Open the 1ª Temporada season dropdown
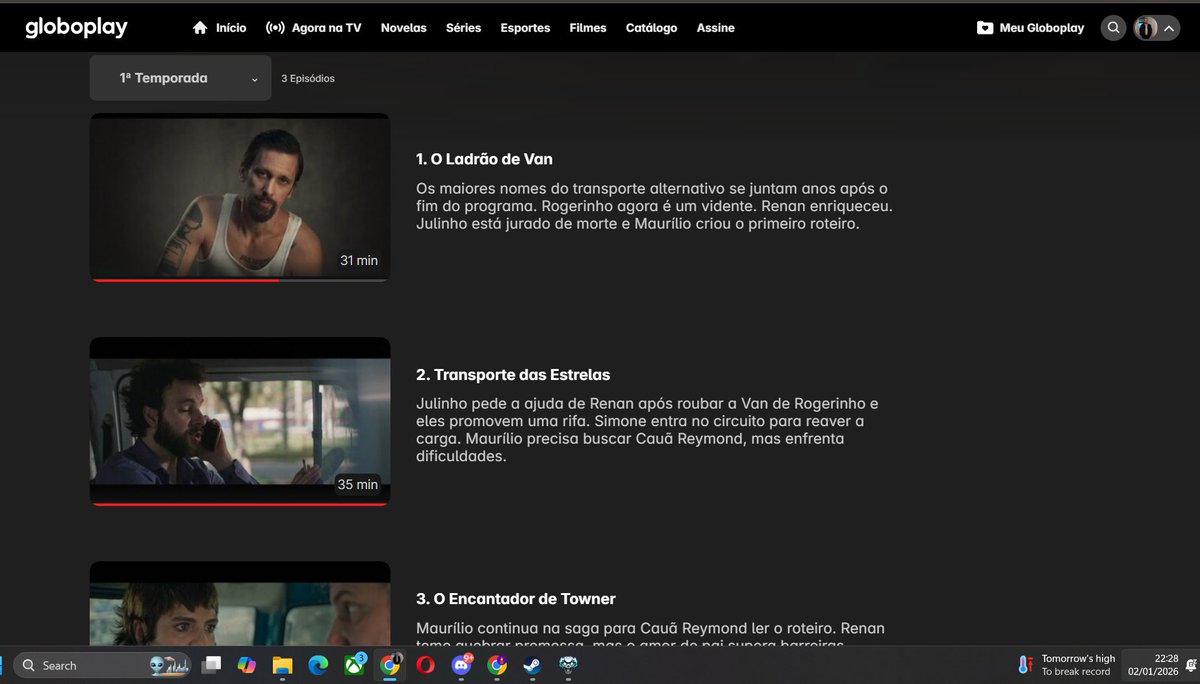 [180, 78]
